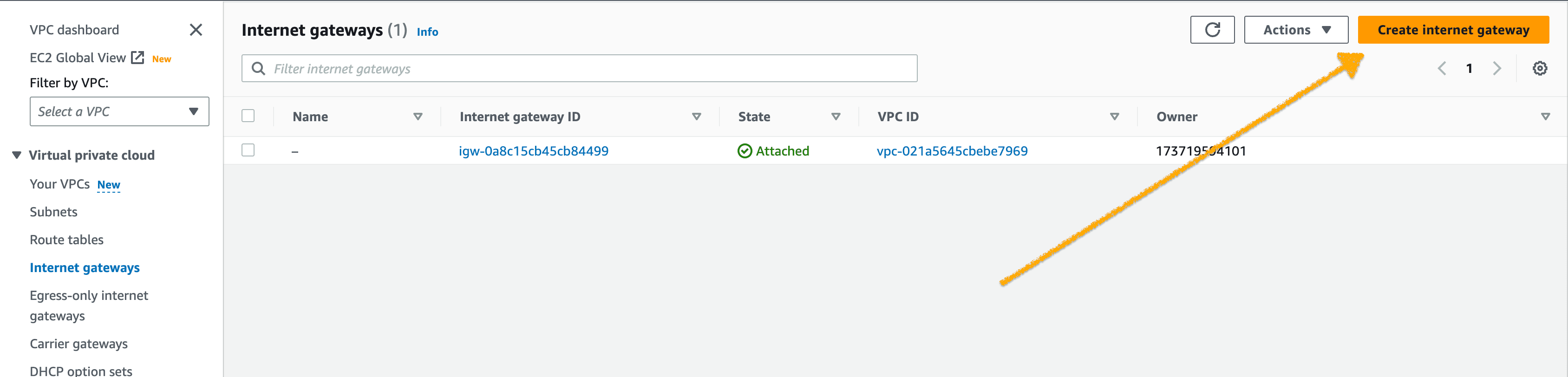Toggle the select-all gateways checkbox

pos(248,116)
